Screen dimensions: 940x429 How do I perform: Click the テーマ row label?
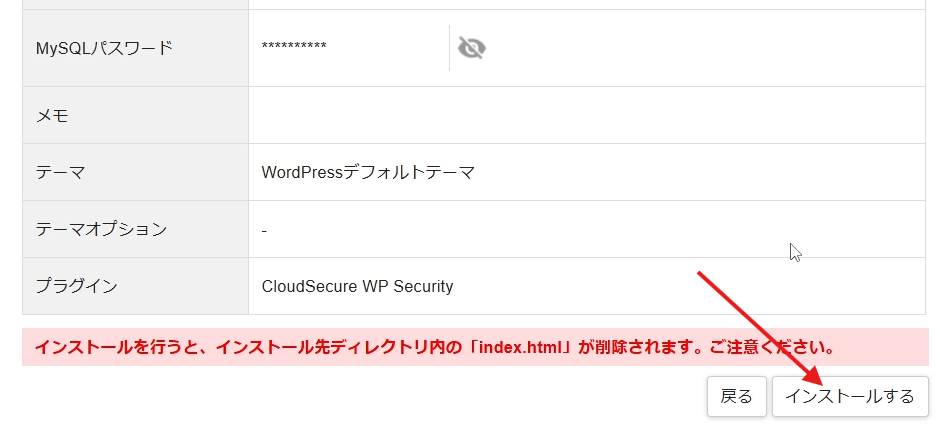pos(60,172)
